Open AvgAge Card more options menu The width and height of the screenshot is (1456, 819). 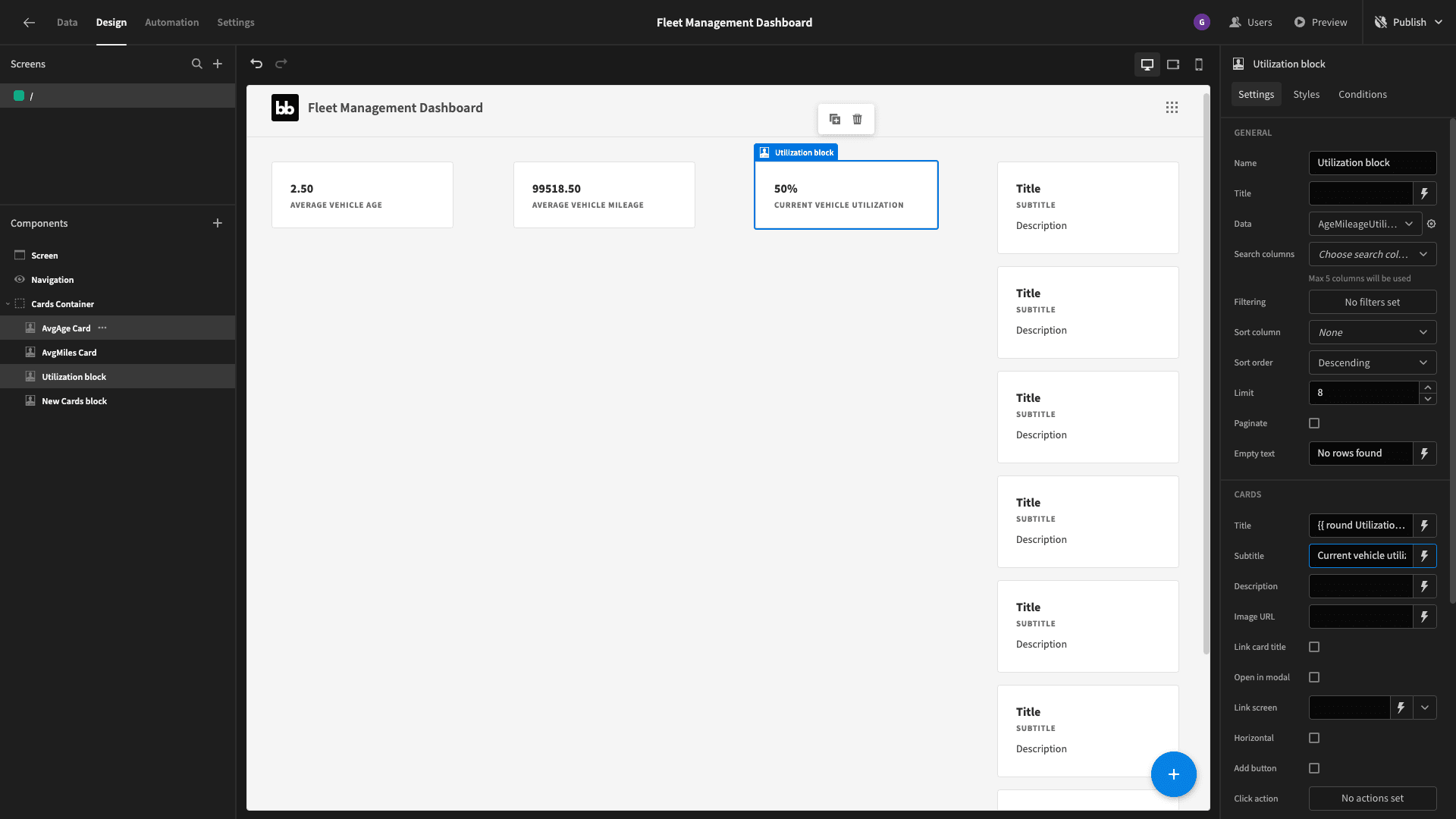(x=102, y=328)
